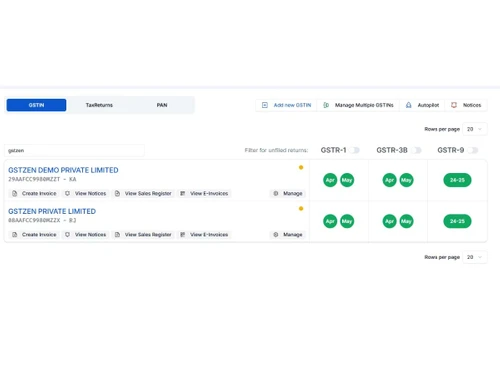The height and width of the screenshot is (375, 500).
Task: Open the Autopilot option
Action: click(422, 105)
